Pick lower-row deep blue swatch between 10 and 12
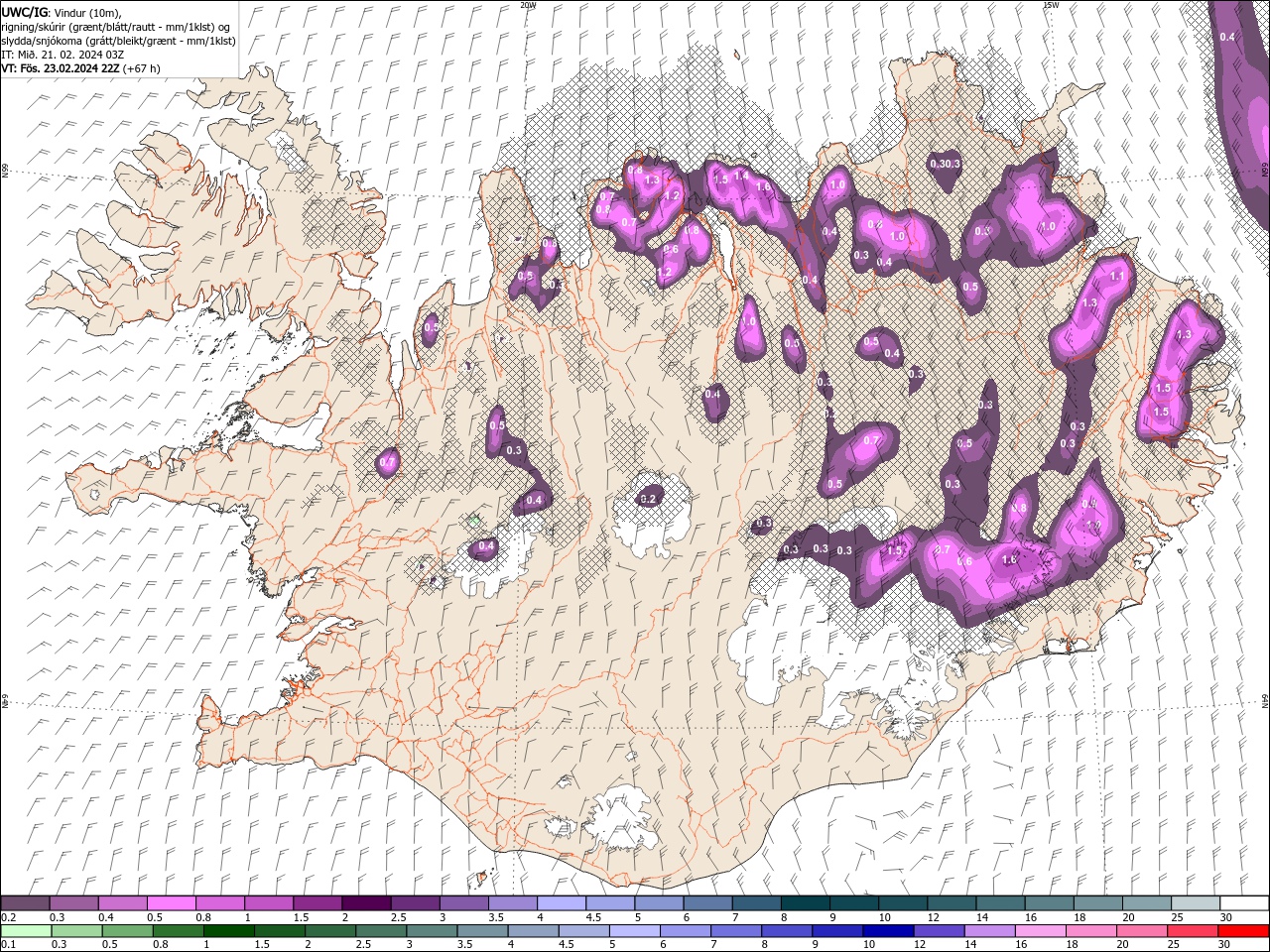 pyautogui.click(x=888, y=931)
